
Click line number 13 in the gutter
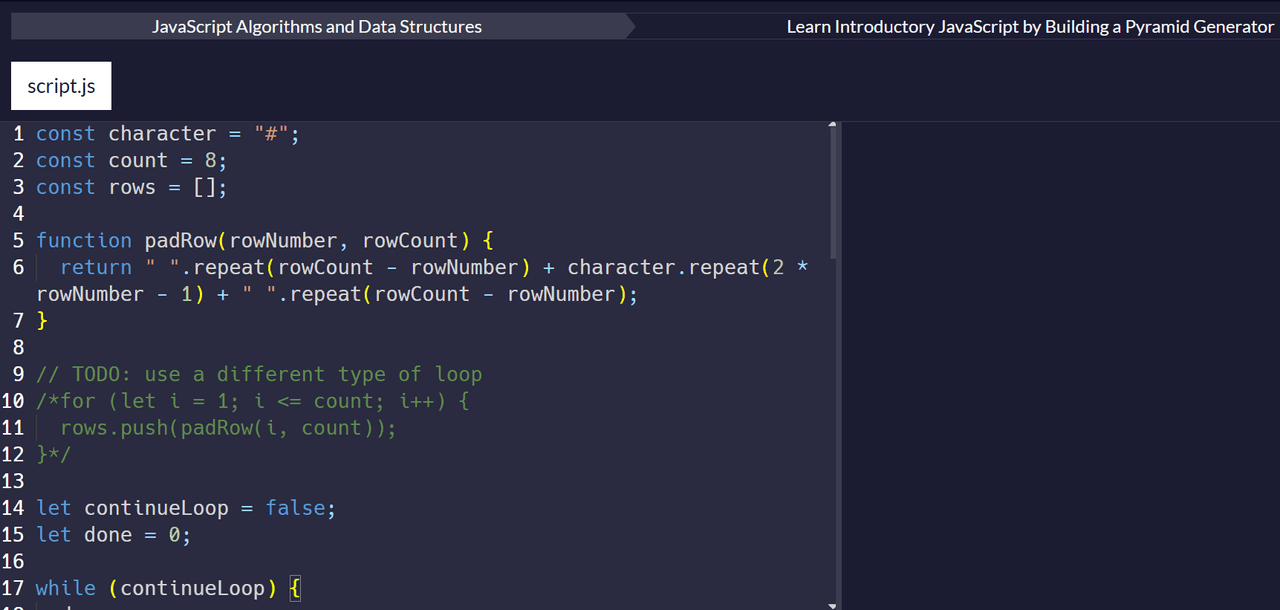[x=13, y=482]
